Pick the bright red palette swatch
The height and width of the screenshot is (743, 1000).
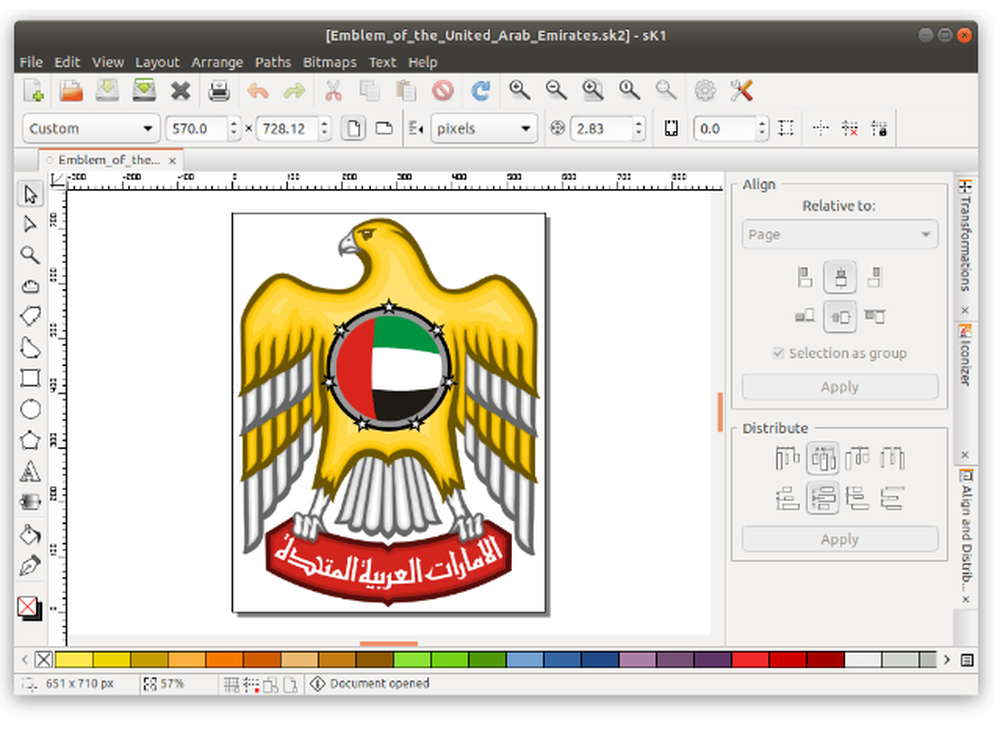coord(750,659)
